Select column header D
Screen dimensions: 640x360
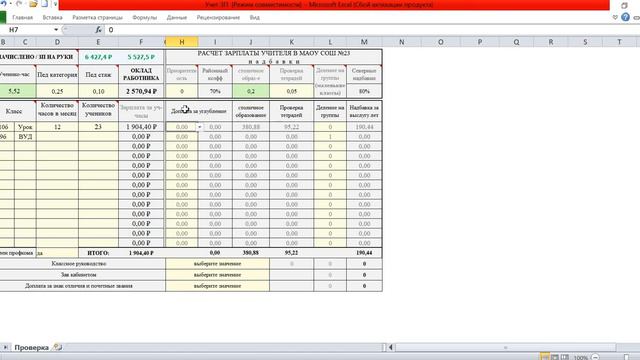pyautogui.click(x=57, y=42)
